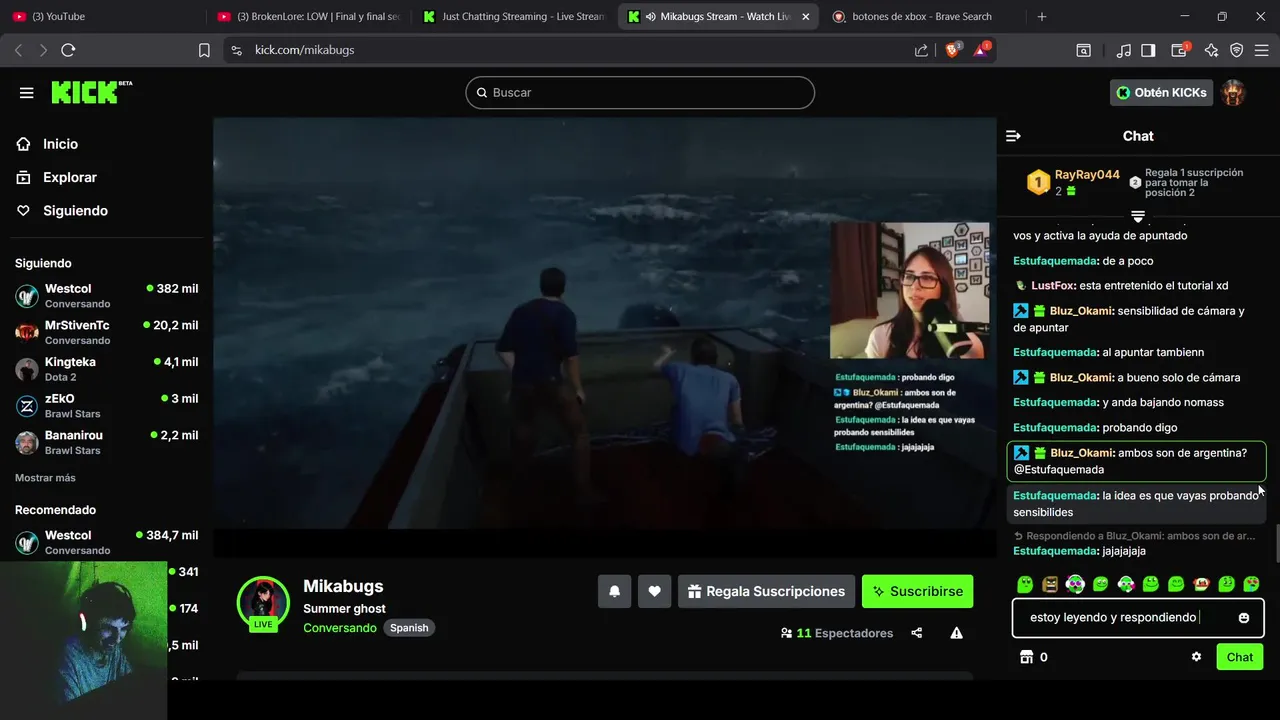
Task: Open zEkO channel in sidebar
Action: point(106,406)
